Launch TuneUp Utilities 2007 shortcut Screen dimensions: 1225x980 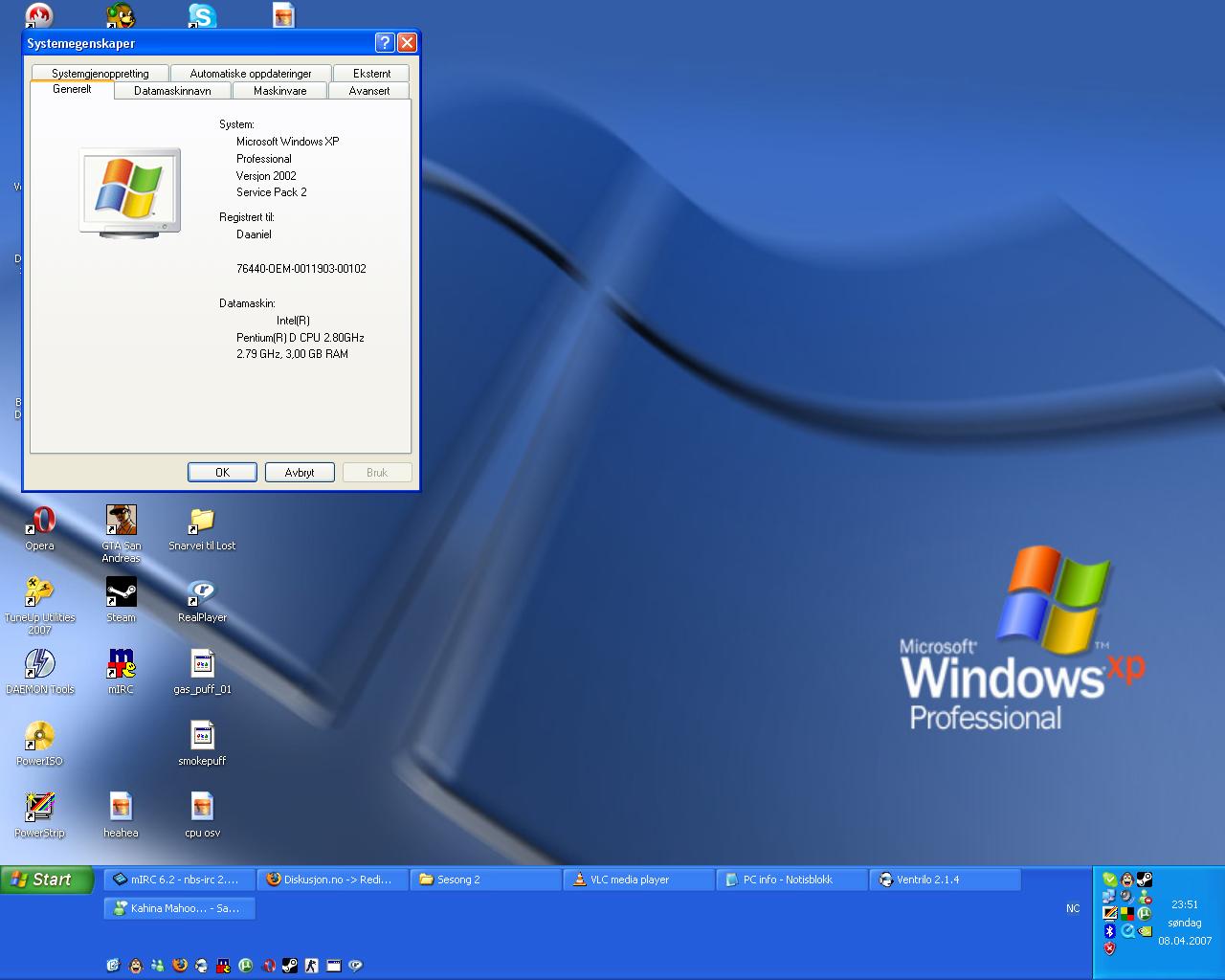coord(39,605)
